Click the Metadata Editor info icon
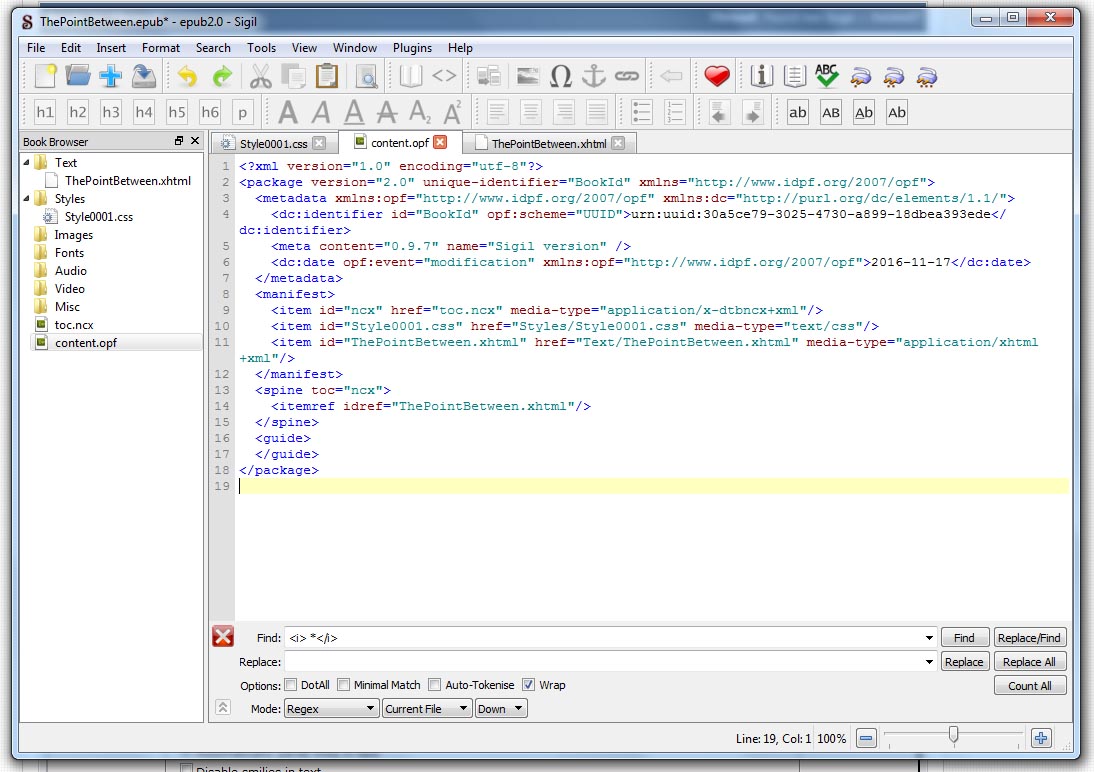 pos(762,76)
